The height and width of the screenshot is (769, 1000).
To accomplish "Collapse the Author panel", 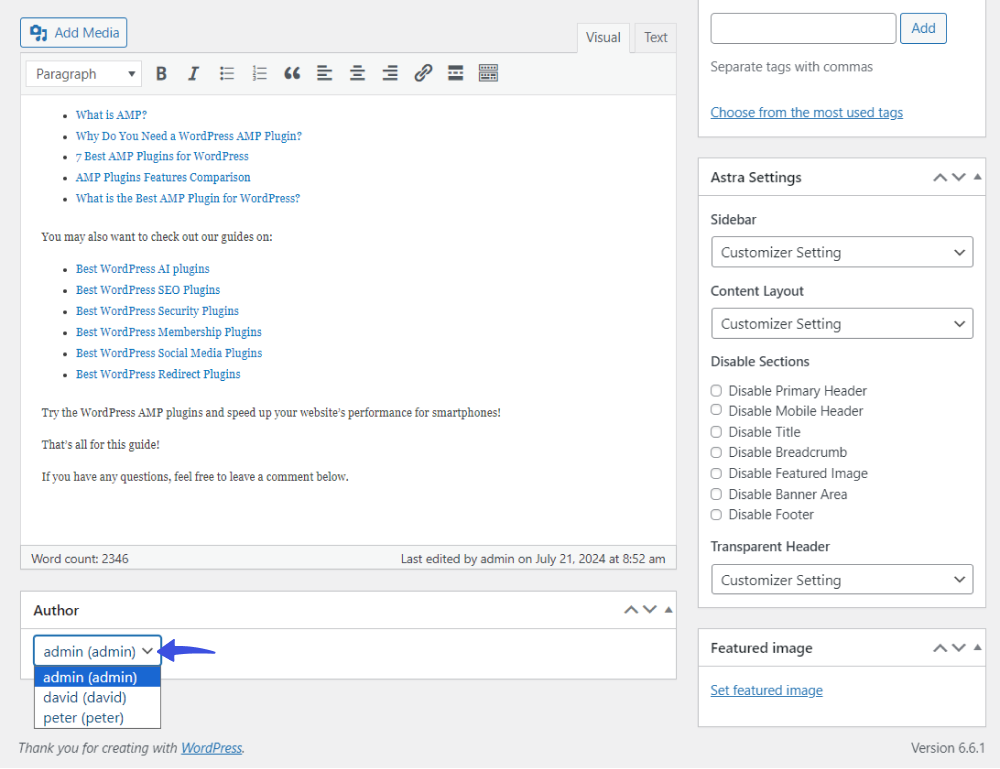I will (668, 610).
